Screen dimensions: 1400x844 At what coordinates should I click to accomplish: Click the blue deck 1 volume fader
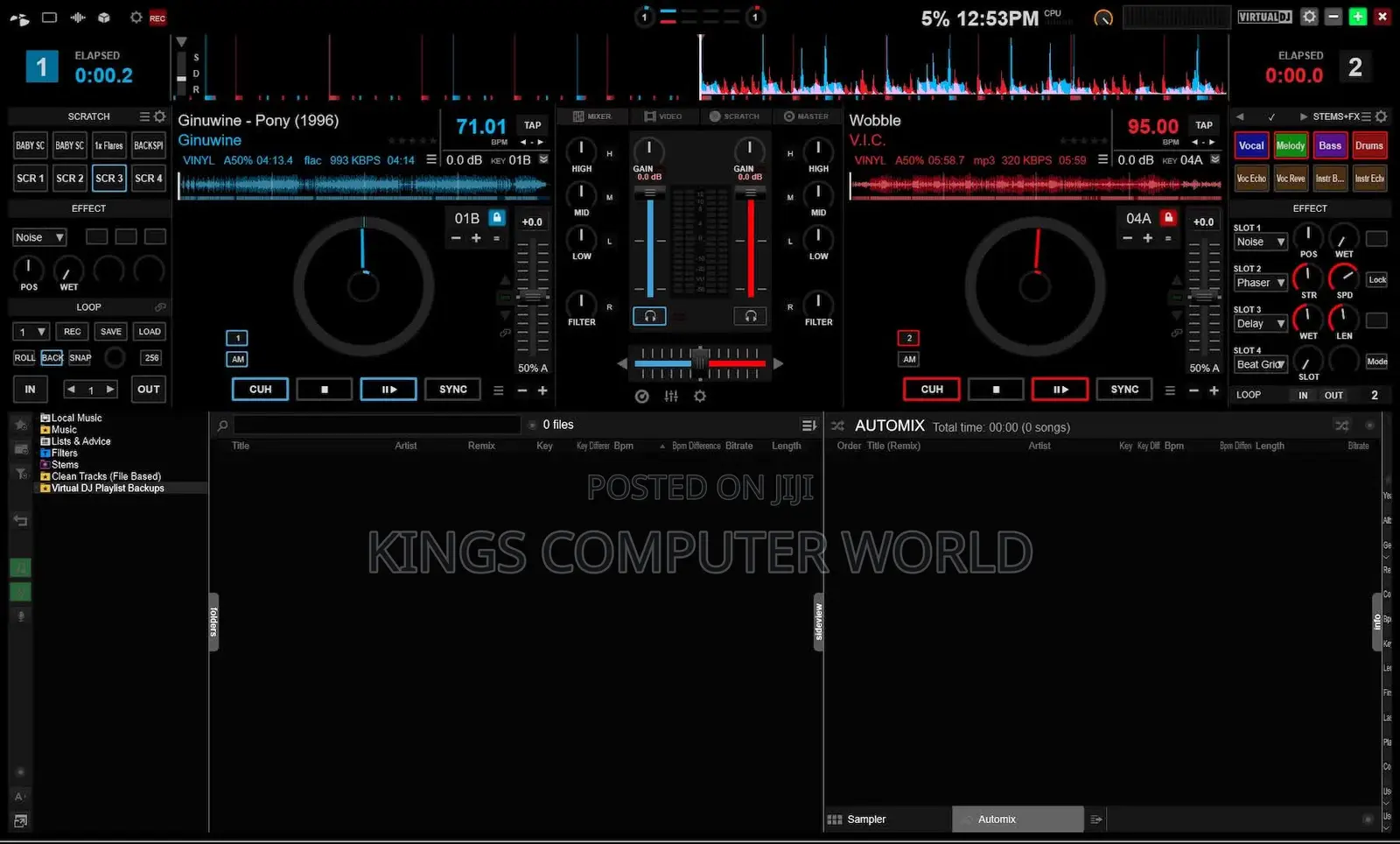650,194
